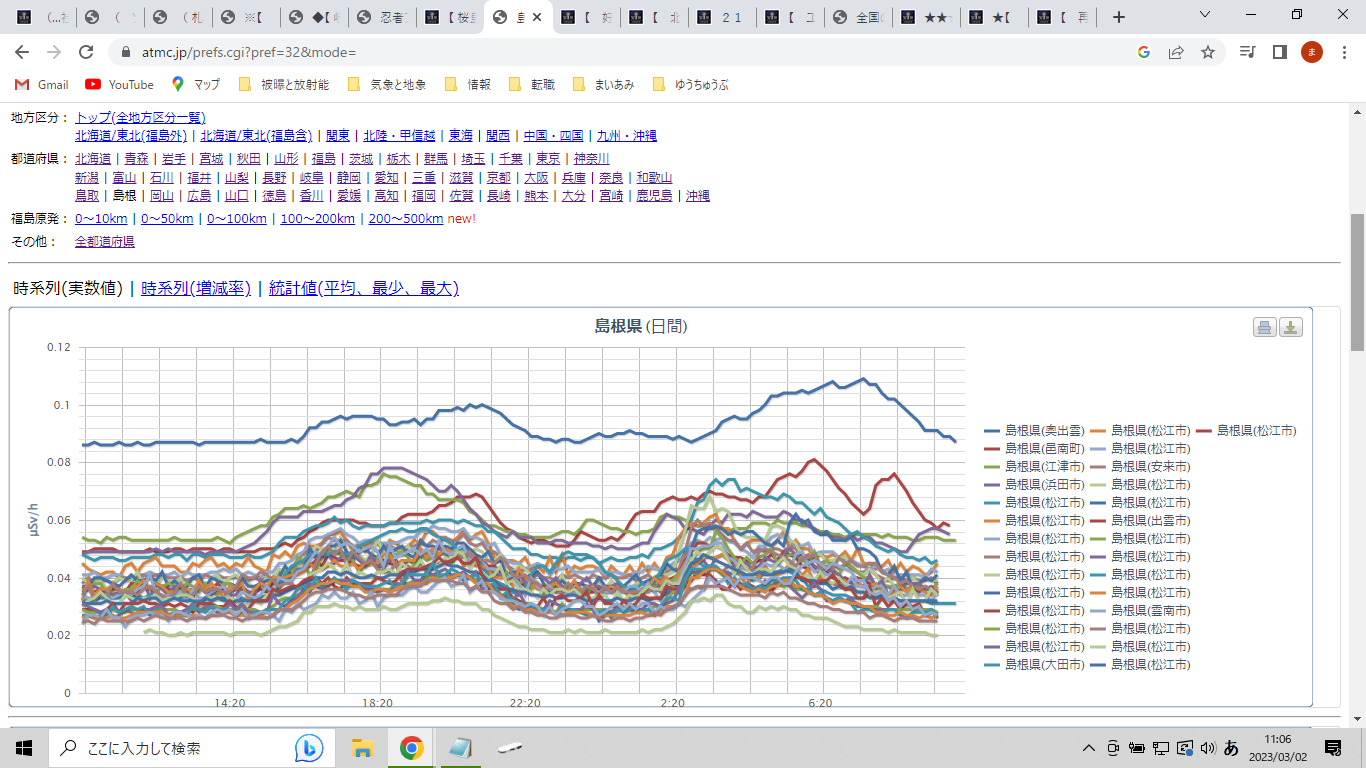This screenshot has height=768, width=1366.
Task: Open 統計値(平均、最少、最大) view
Action: pos(364,288)
